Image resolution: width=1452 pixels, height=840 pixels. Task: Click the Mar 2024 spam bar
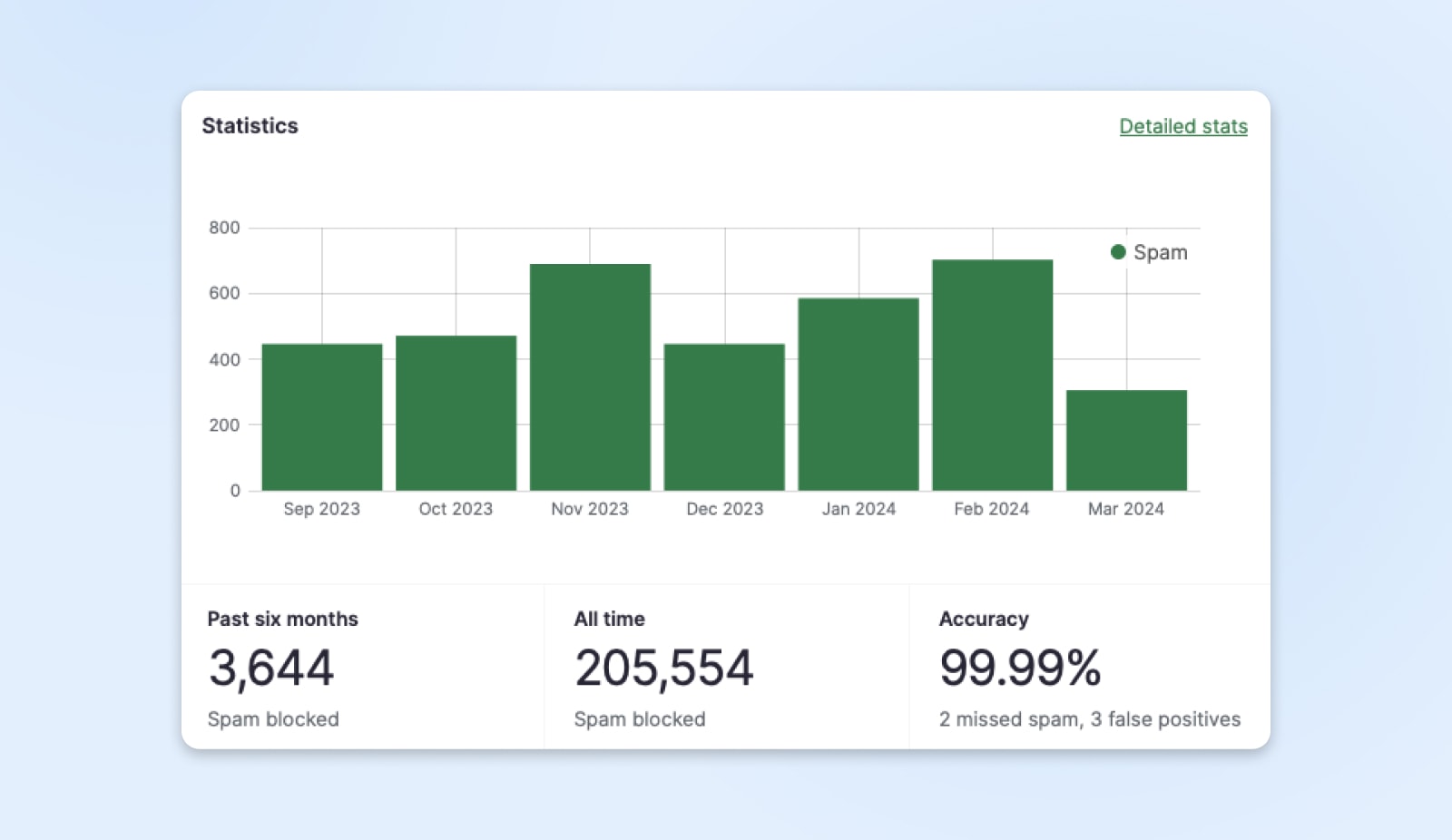1126,441
